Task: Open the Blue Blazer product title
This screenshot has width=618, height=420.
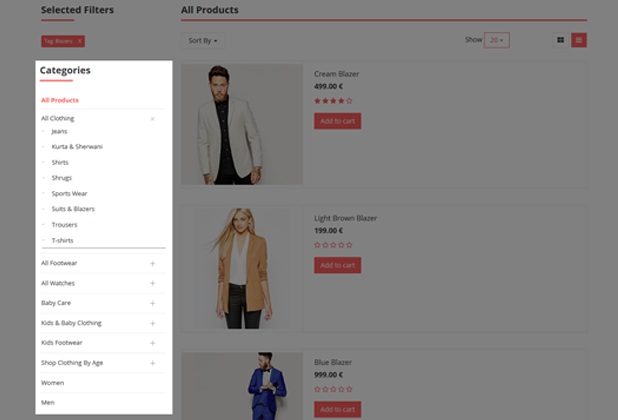Action: [x=335, y=362]
